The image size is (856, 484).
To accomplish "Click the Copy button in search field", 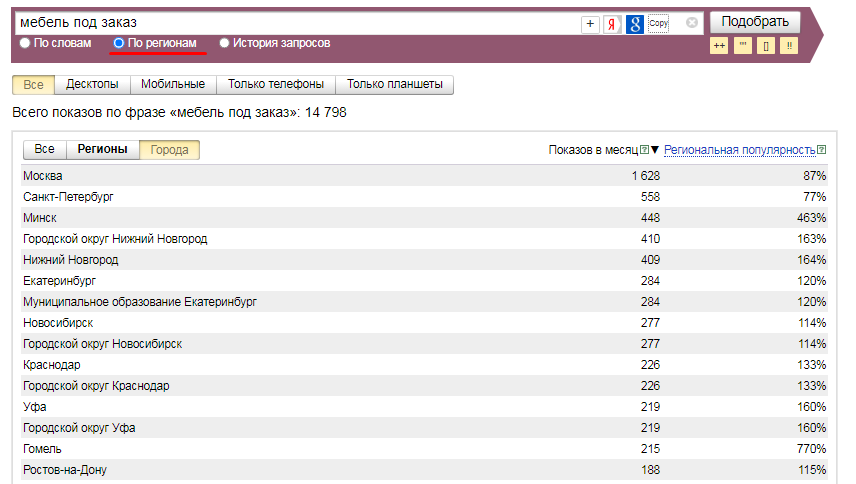I will pyautogui.click(x=658, y=23).
